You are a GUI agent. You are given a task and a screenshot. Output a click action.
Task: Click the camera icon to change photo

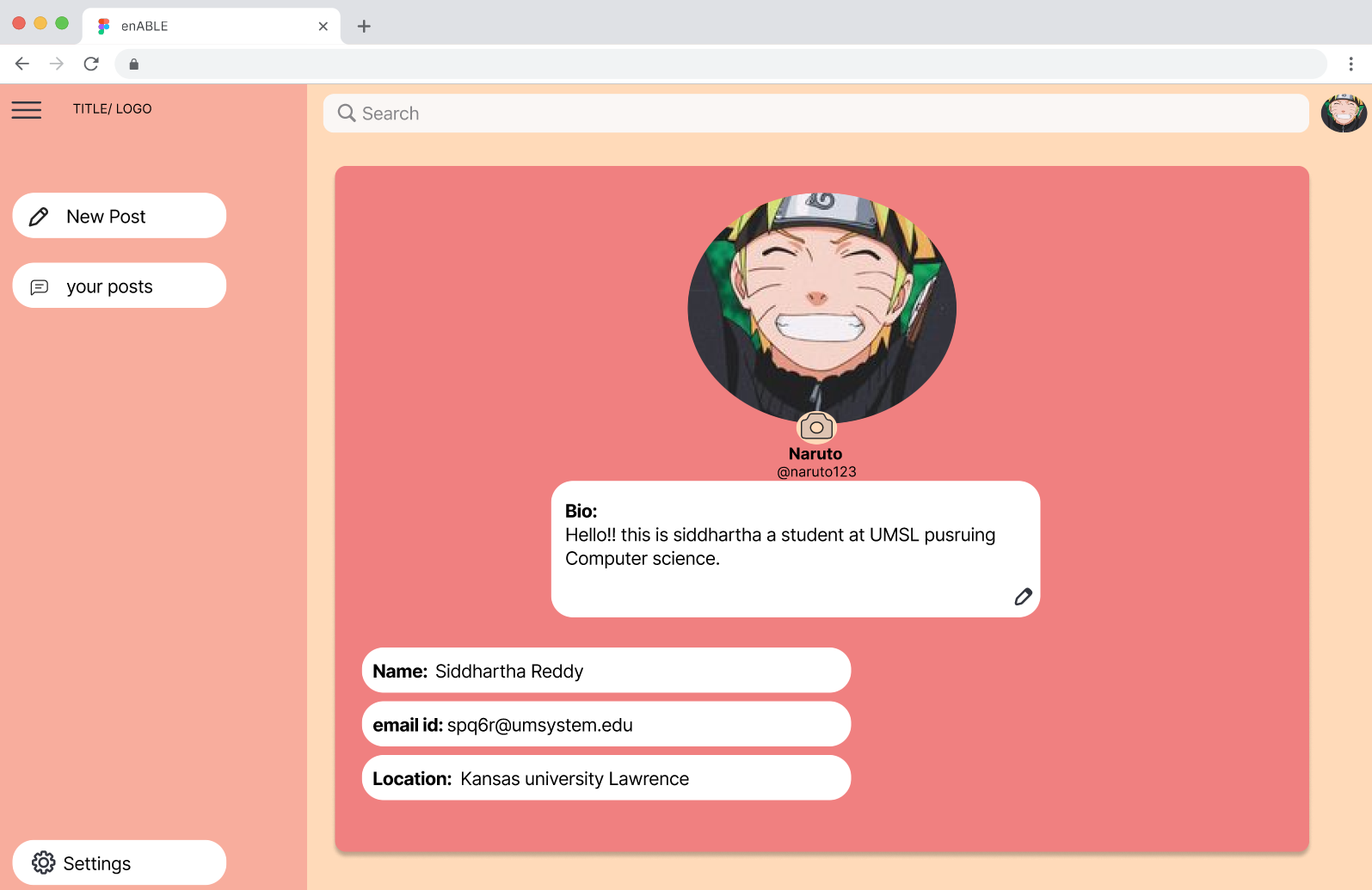point(816,427)
